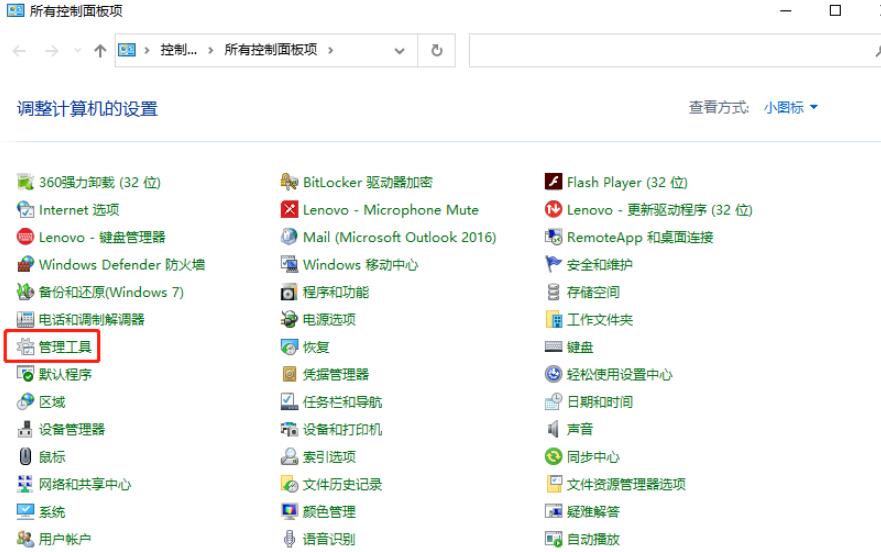The height and width of the screenshot is (552, 881).
Task: Click the 控制... breadcrumb item
Action: pyautogui.click(x=179, y=50)
